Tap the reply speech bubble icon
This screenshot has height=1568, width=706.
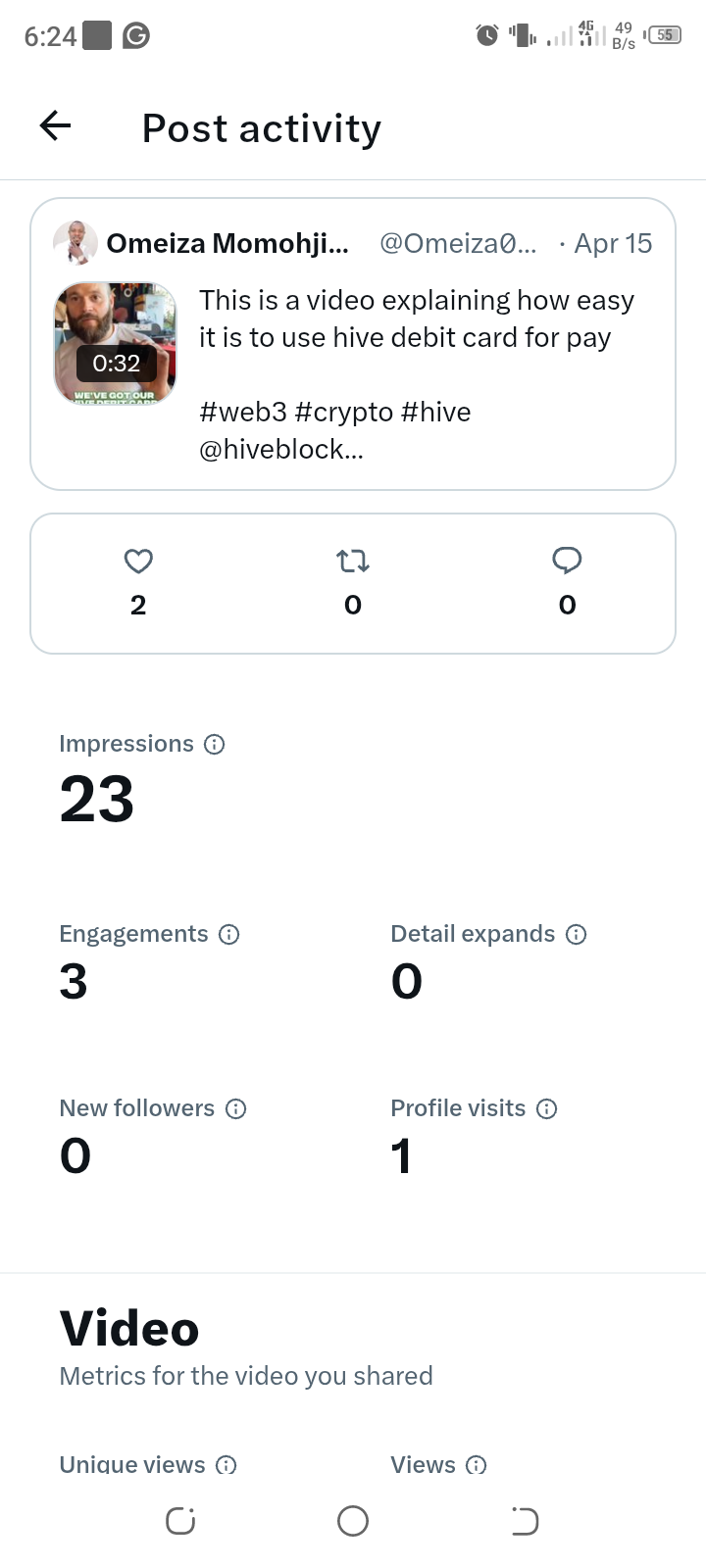567,561
